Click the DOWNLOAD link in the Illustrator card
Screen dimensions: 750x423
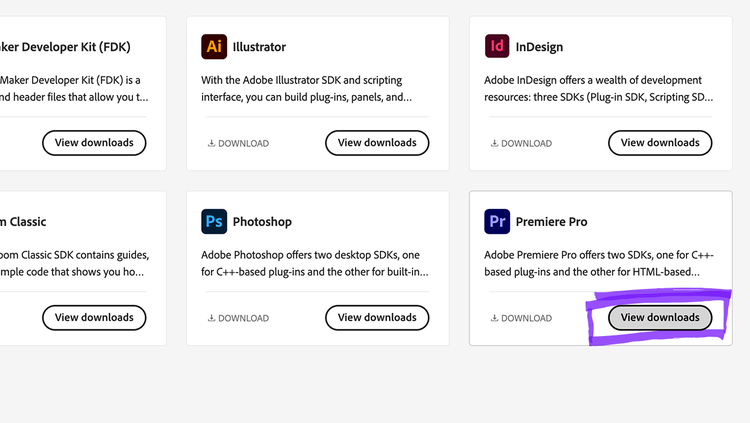238,143
